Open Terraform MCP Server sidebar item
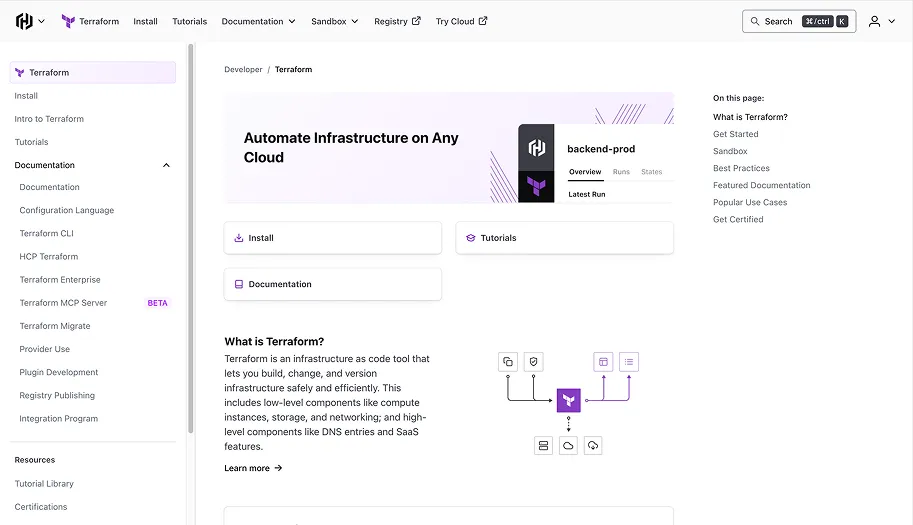 pos(63,303)
